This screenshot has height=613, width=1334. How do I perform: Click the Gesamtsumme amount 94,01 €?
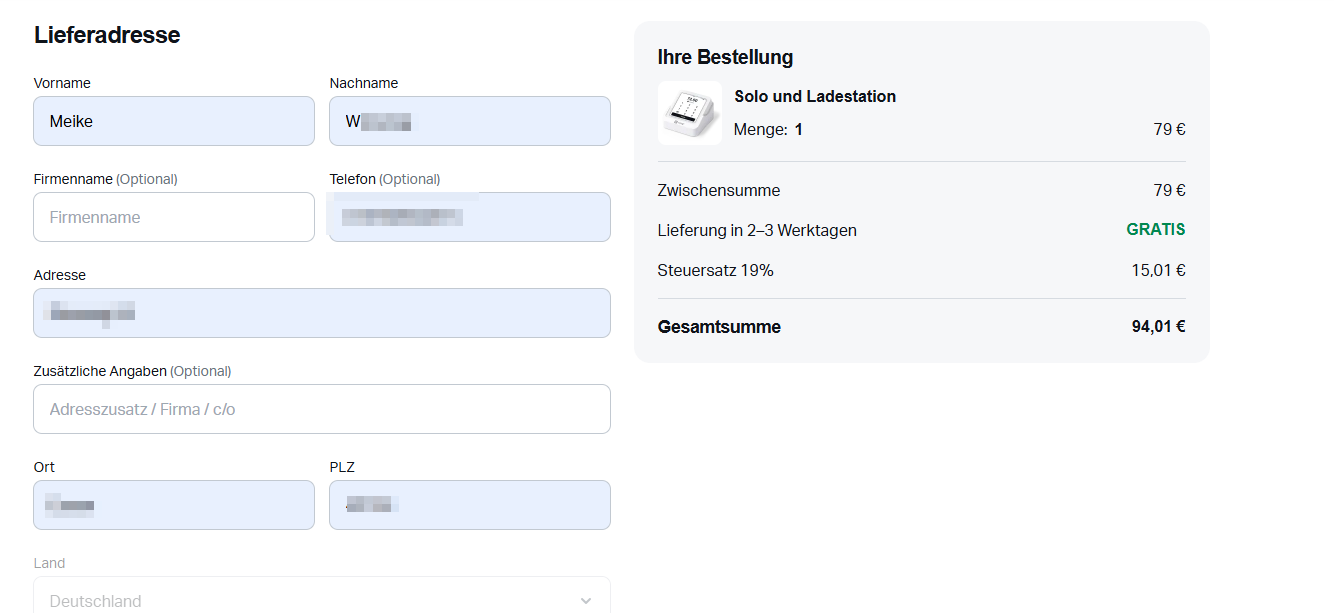1159,326
